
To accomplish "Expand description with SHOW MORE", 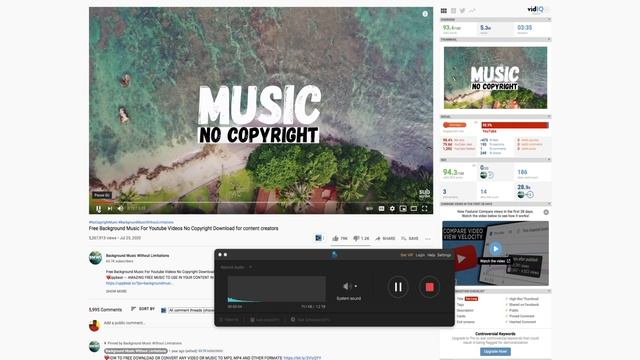I will (x=116, y=291).
